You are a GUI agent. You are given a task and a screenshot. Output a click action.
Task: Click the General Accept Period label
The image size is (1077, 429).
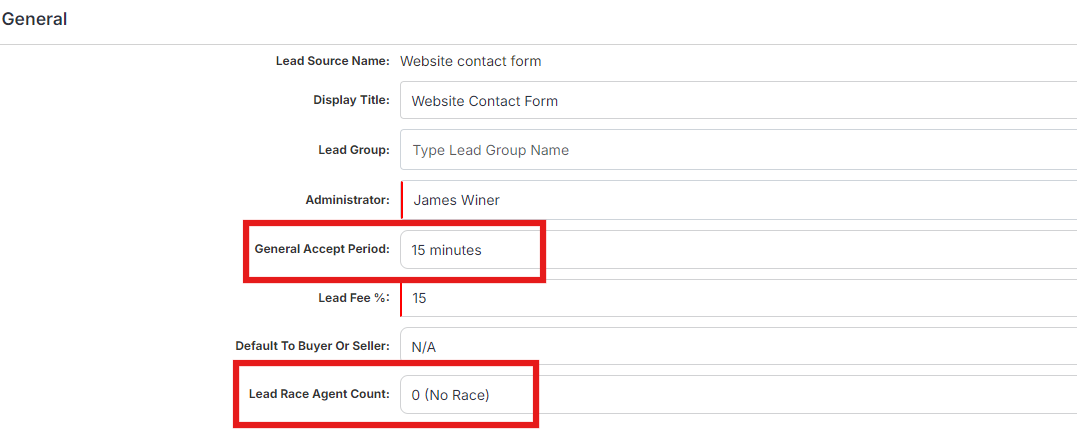click(322, 249)
